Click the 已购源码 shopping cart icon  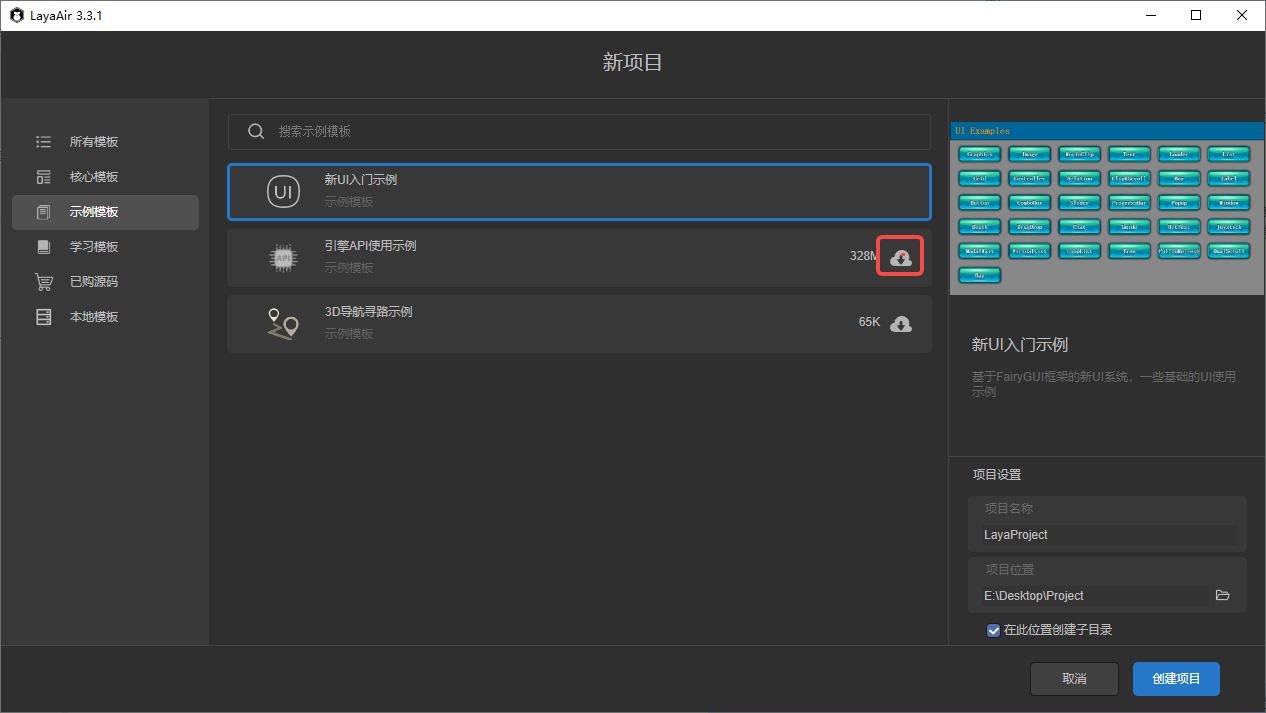coord(43,282)
